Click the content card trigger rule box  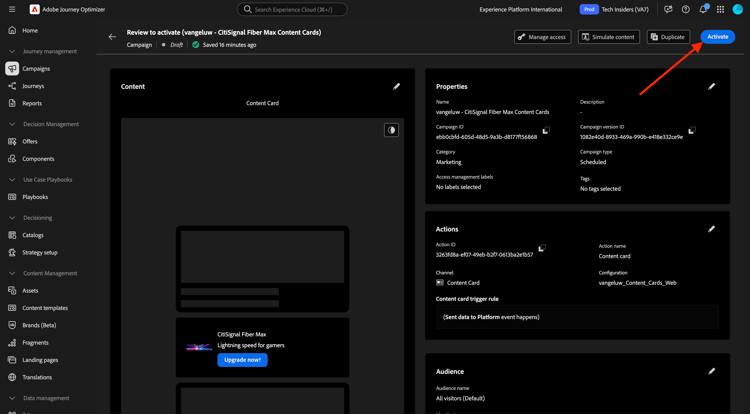coord(577,317)
